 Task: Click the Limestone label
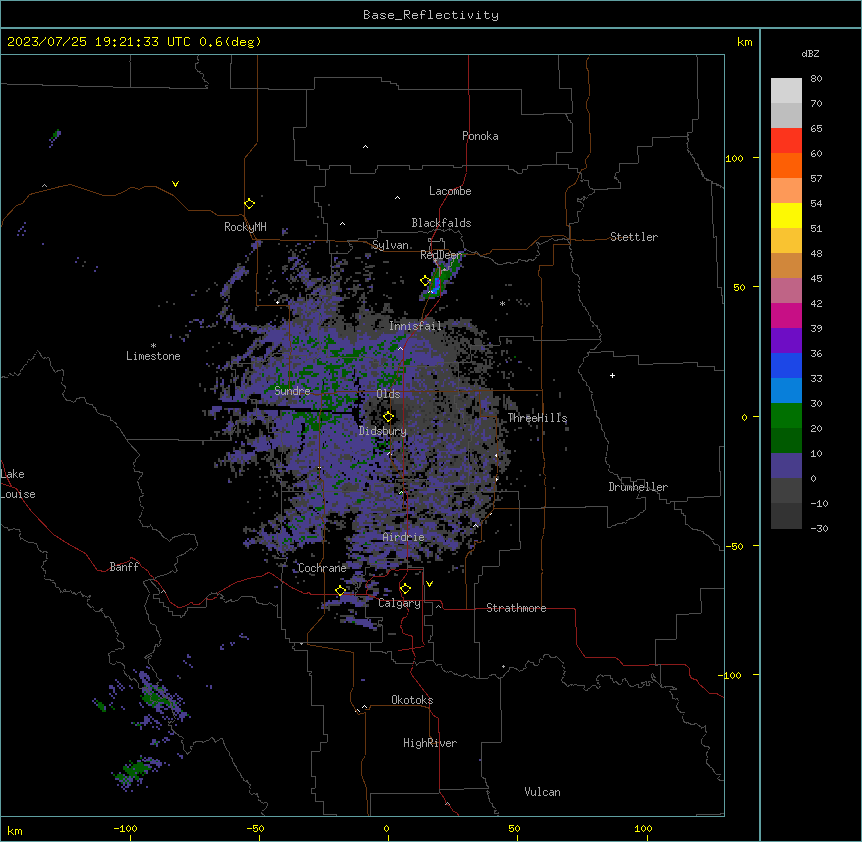[153, 356]
